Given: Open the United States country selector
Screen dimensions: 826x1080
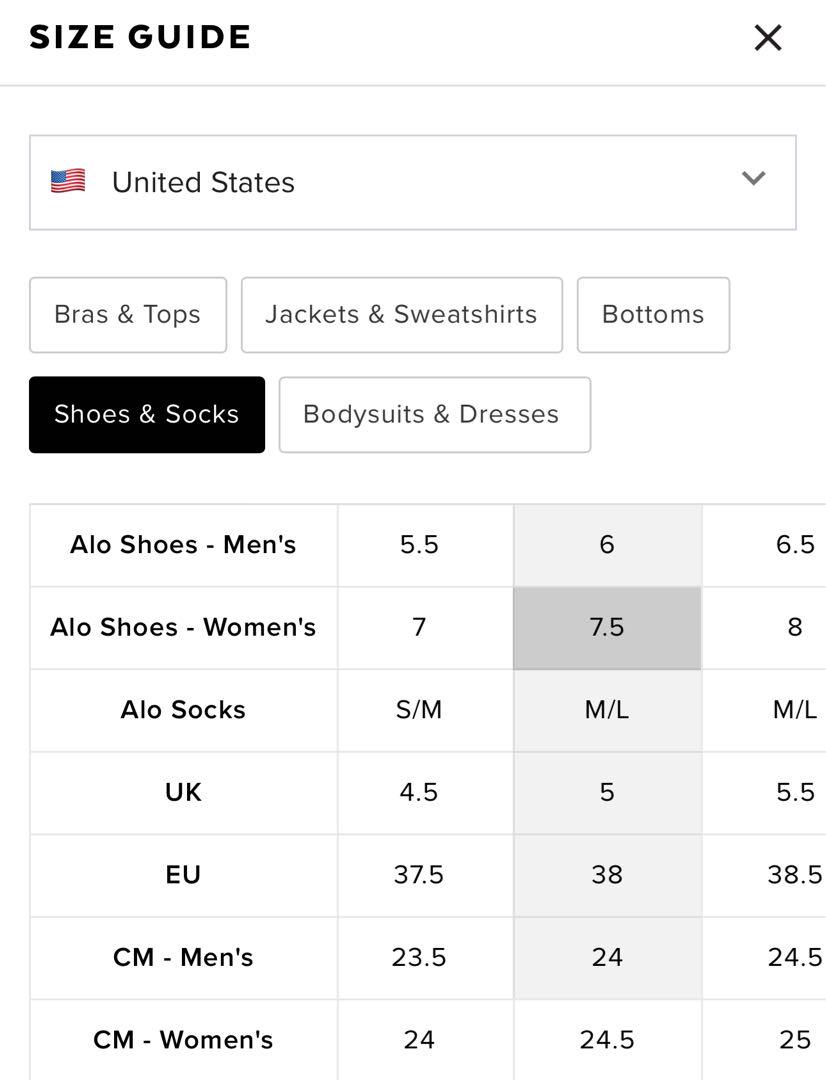Looking at the screenshot, I should coord(413,183).
